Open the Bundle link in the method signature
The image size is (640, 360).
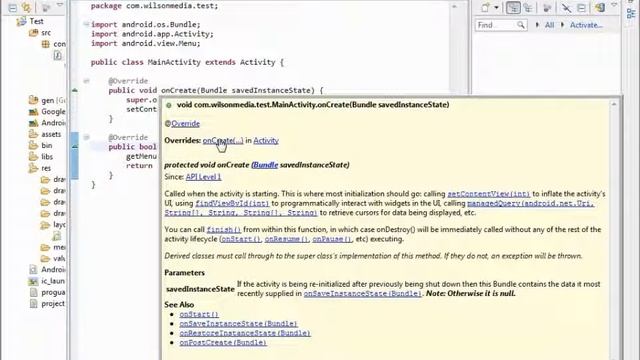[265, 165]
